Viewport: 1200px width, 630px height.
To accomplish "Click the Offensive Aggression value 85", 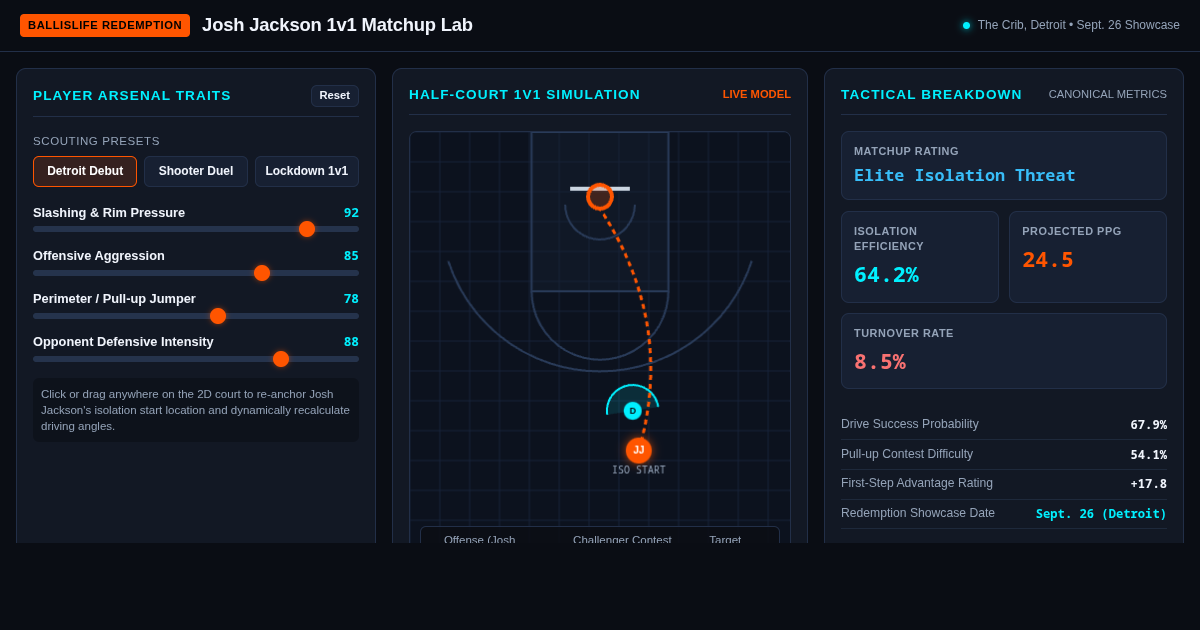I will click(x=351, y=256).
